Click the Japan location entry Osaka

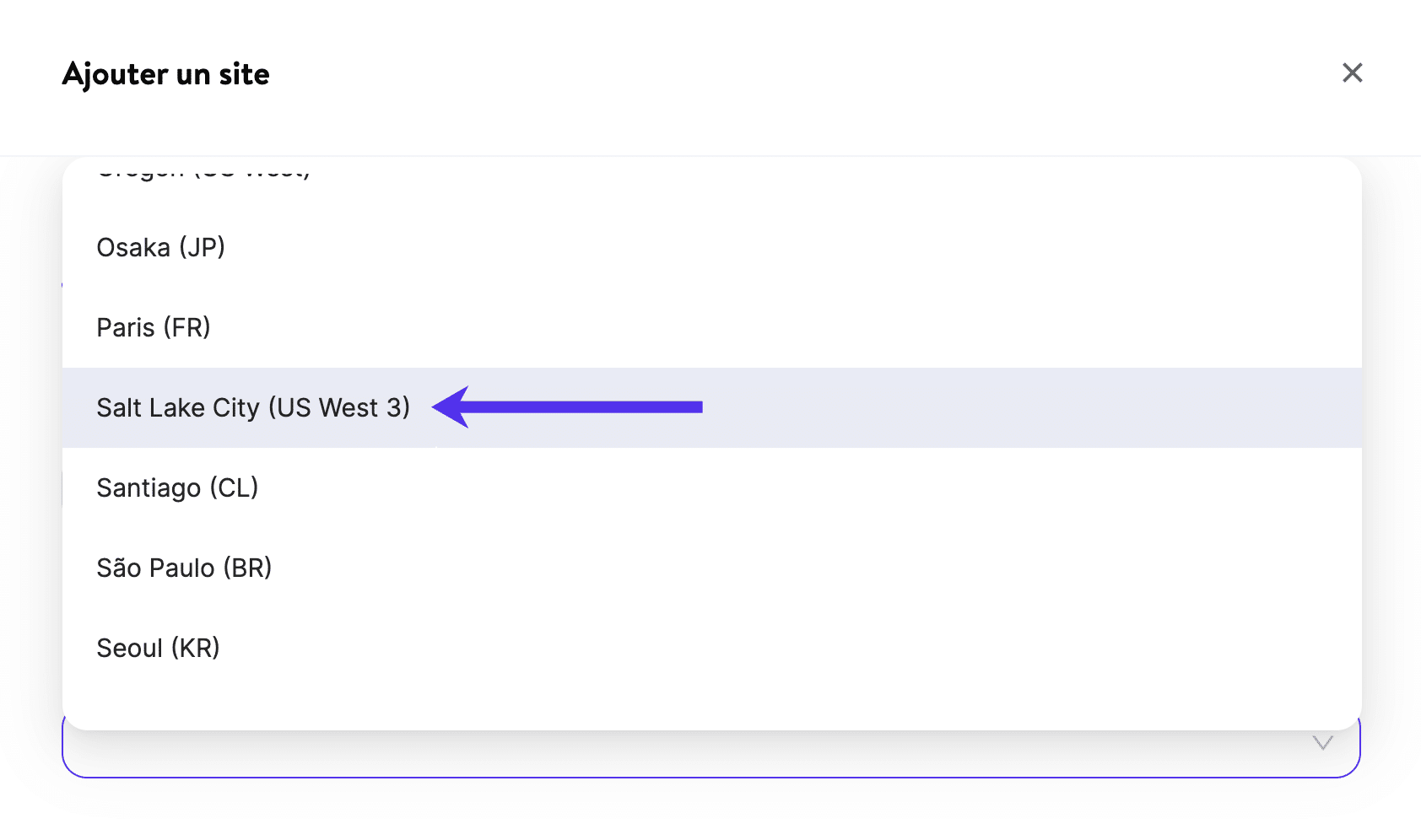click(x=160, y=247)
